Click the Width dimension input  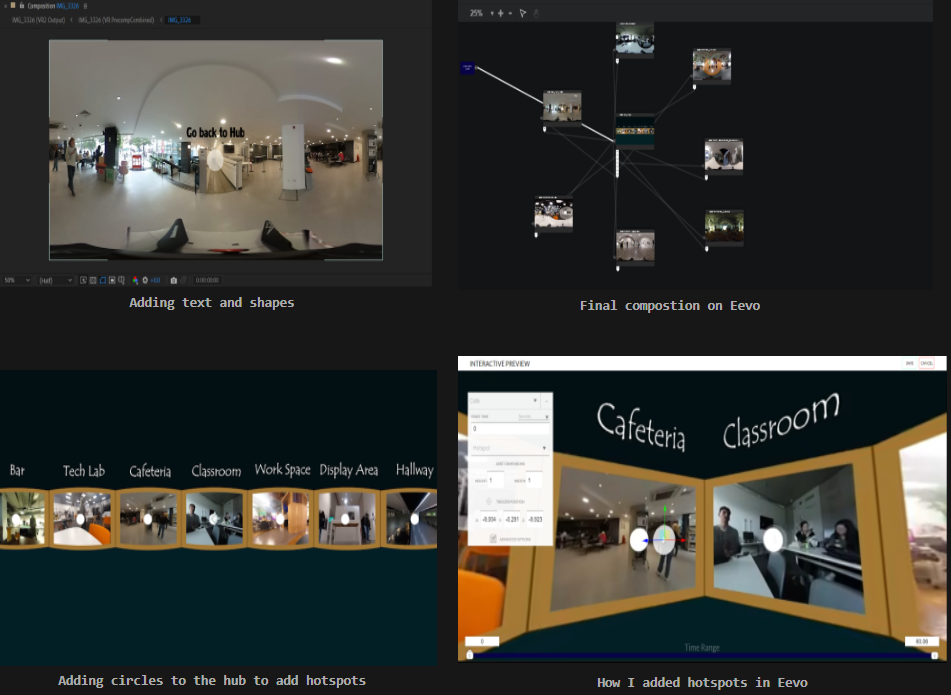pyautogui.click(x=534, y=480)
